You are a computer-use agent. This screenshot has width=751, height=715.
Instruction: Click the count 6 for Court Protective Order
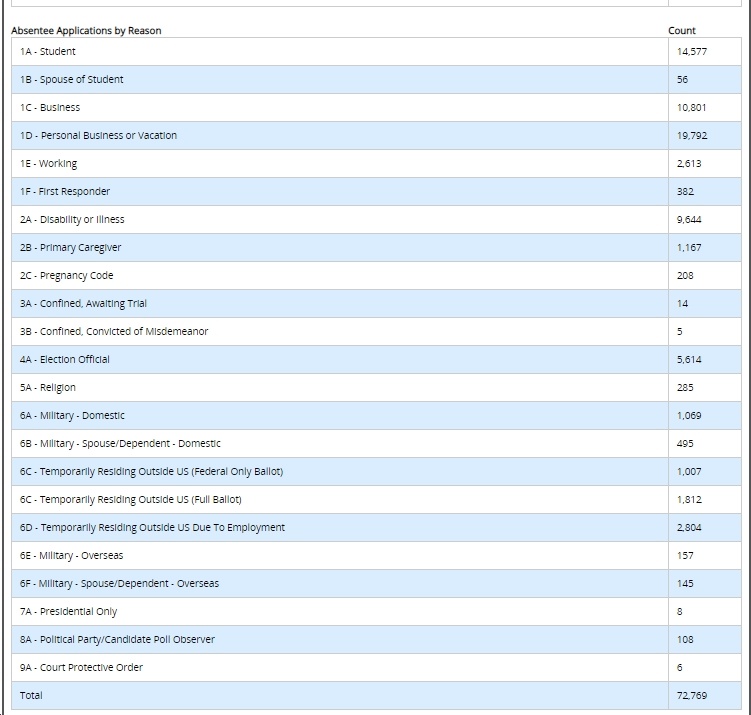click(679, 668)
